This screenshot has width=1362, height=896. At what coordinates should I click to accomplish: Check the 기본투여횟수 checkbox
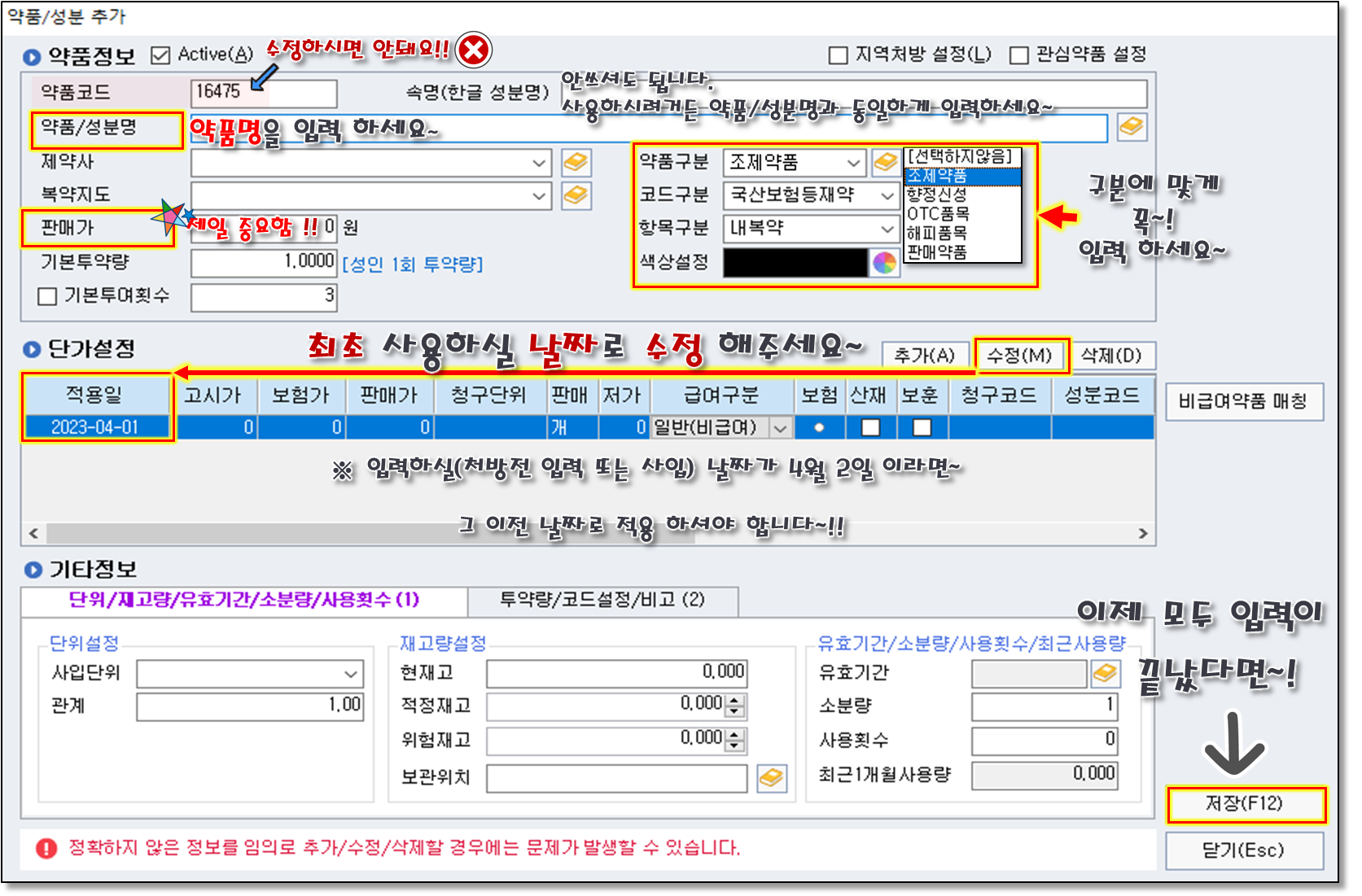(x=47, y=296)
